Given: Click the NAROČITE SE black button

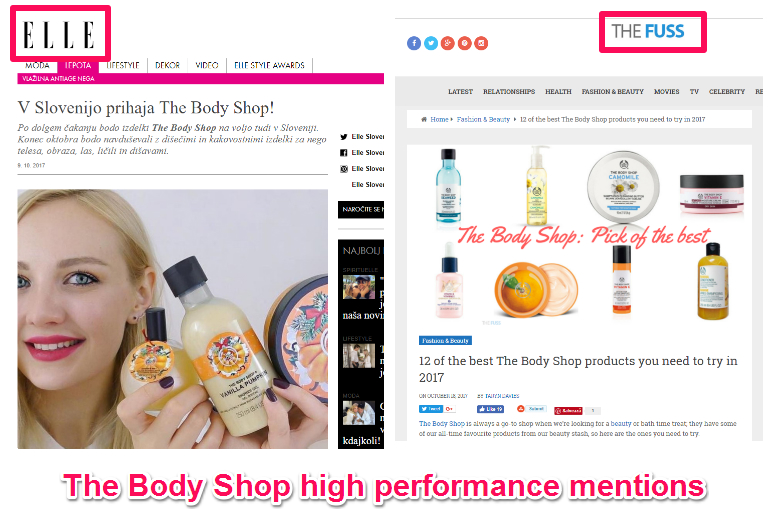Looking at the screenshot, I should pyautogui.click(x=361, y=210).
